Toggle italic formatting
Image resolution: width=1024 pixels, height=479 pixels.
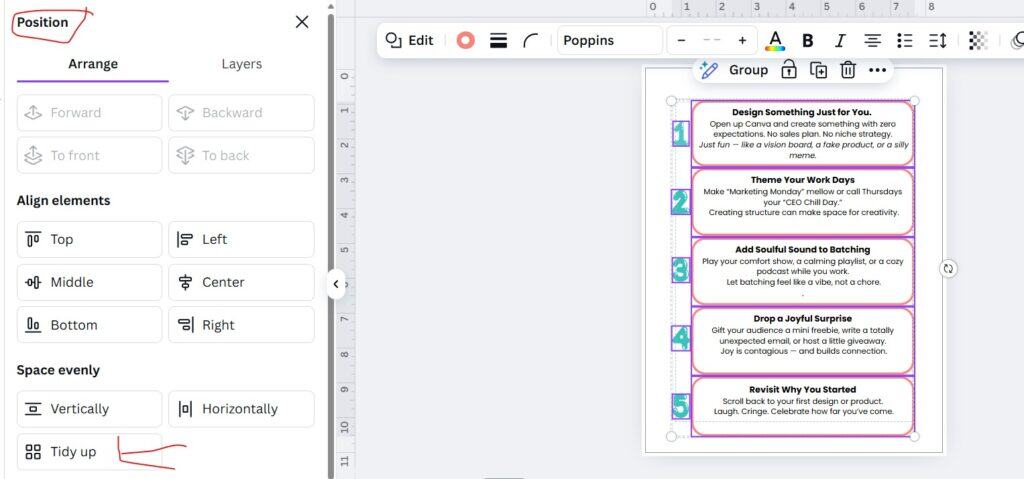[840, 41]
